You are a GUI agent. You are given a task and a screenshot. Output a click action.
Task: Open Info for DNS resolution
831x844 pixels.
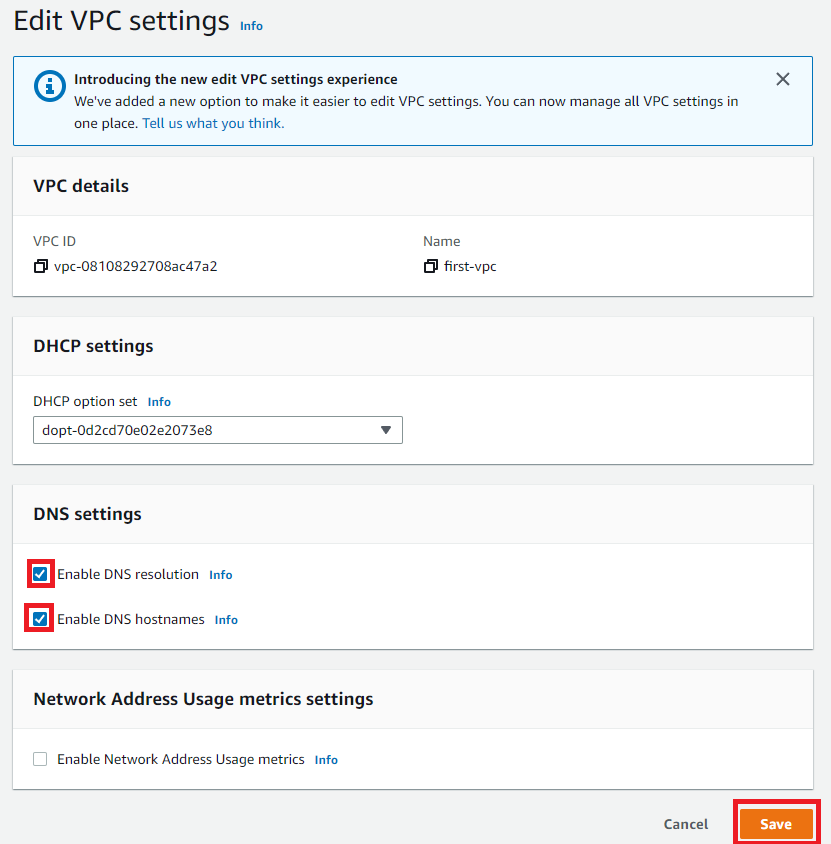221,575
